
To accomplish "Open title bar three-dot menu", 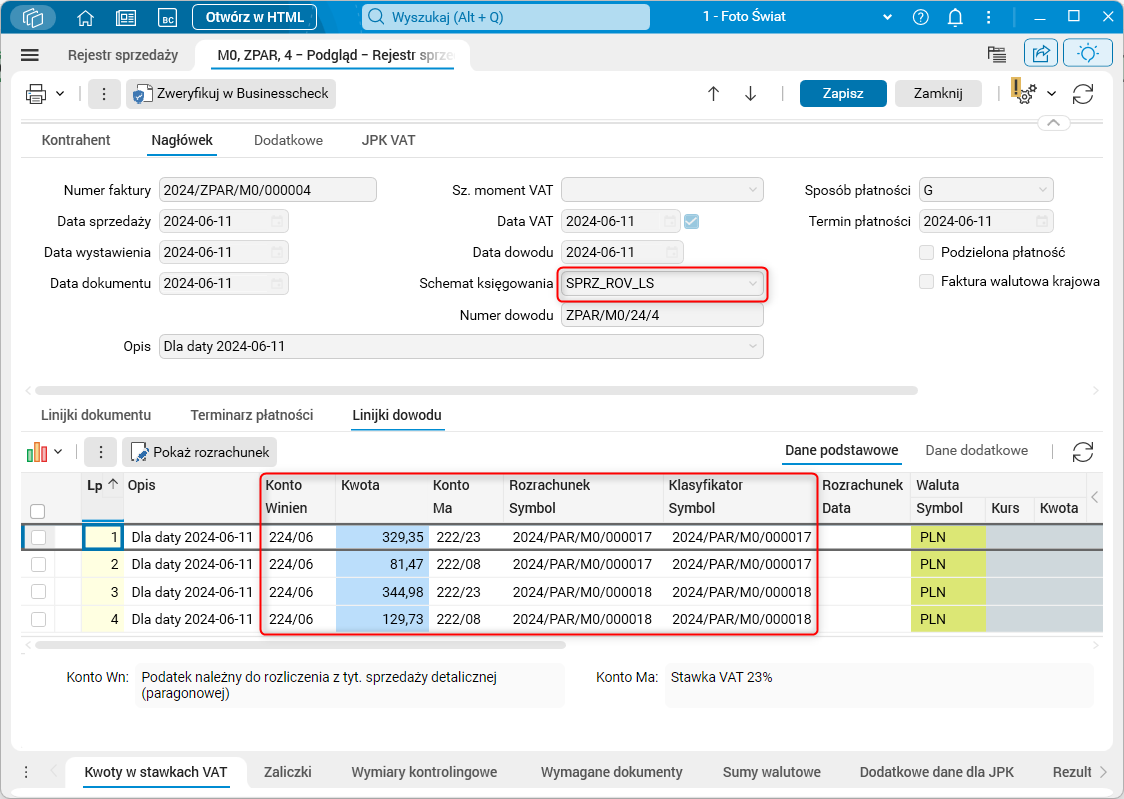I will tap(989, 17).
